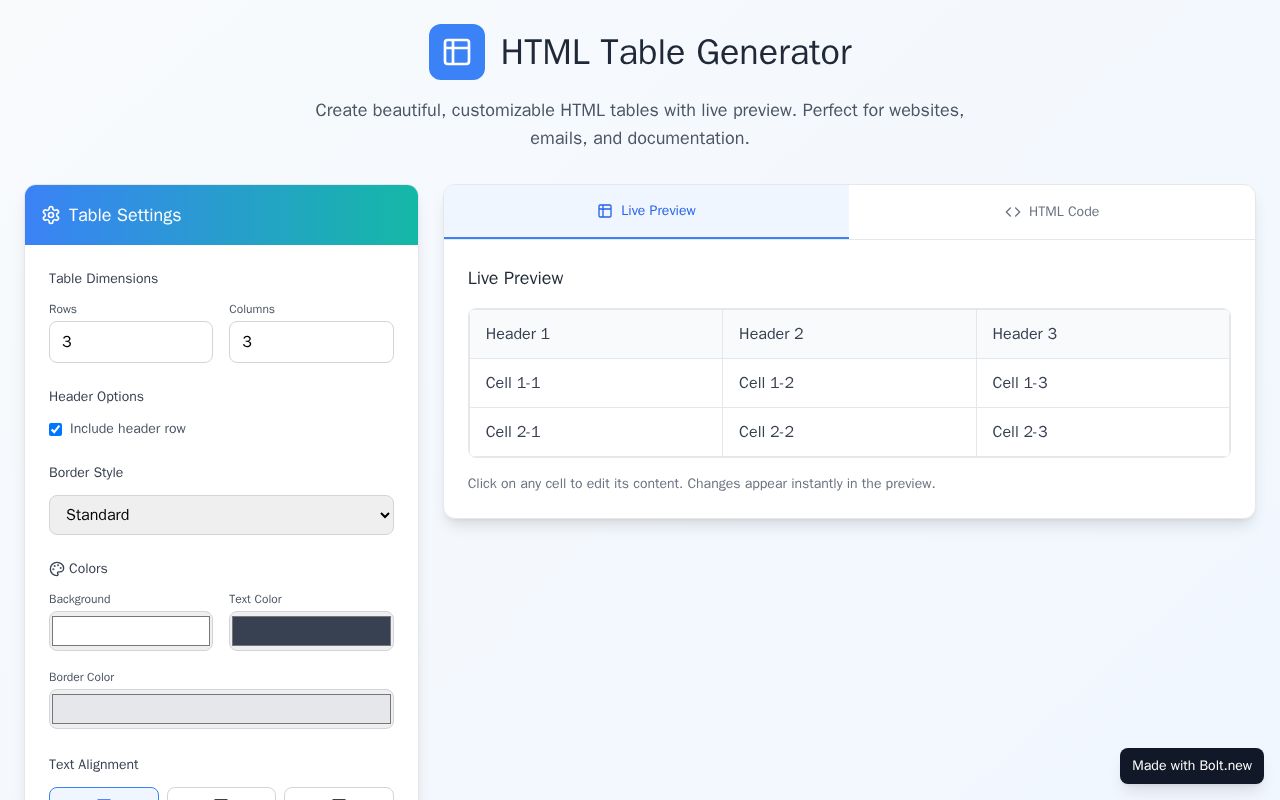Click the palette icon next to Colors
The width and height of the screenshot is (1280, 800).
click(x=57, y=569)
